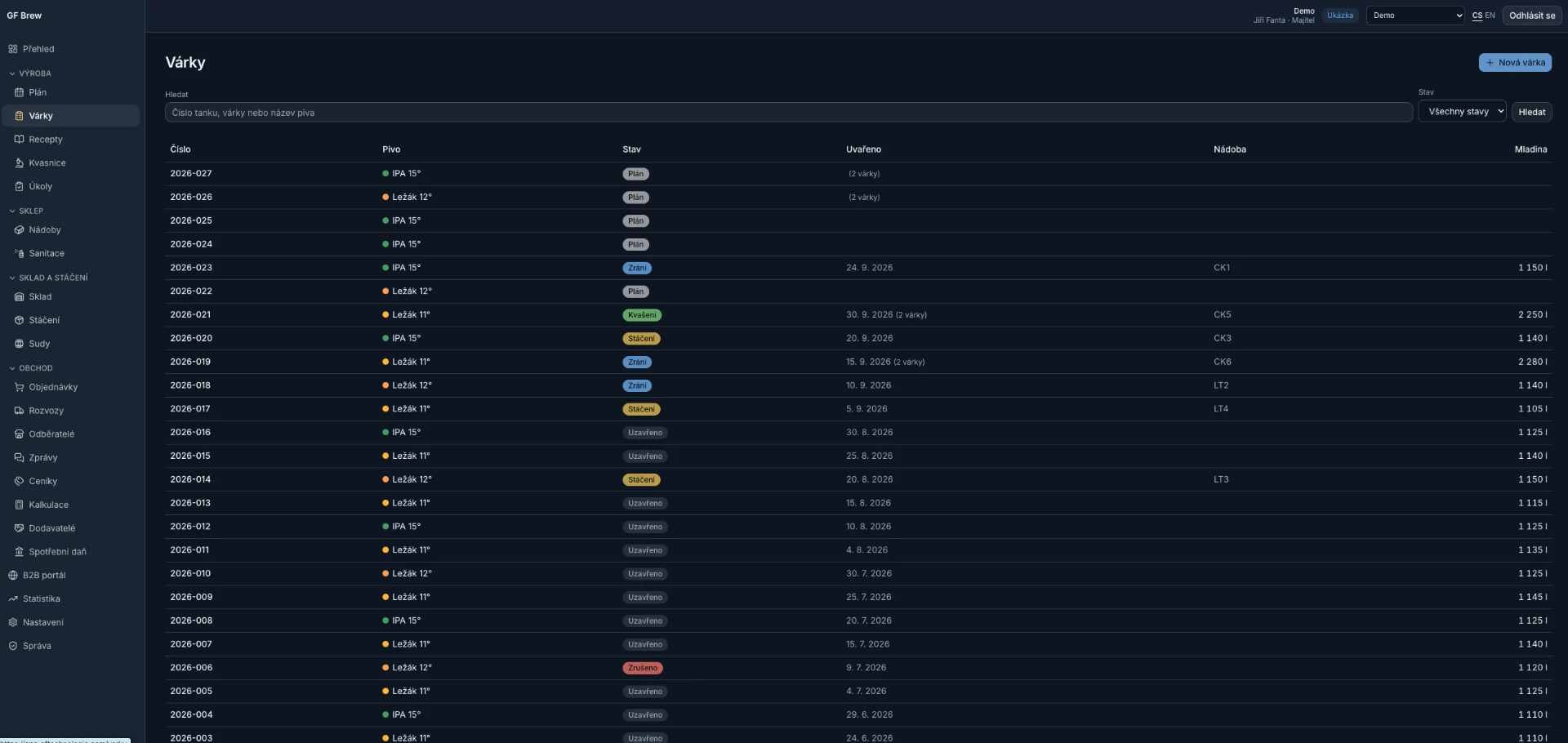The image size is (1568, 743).
Task: Collapse the OBCHOD sidebar section
Action: [30, 368]
